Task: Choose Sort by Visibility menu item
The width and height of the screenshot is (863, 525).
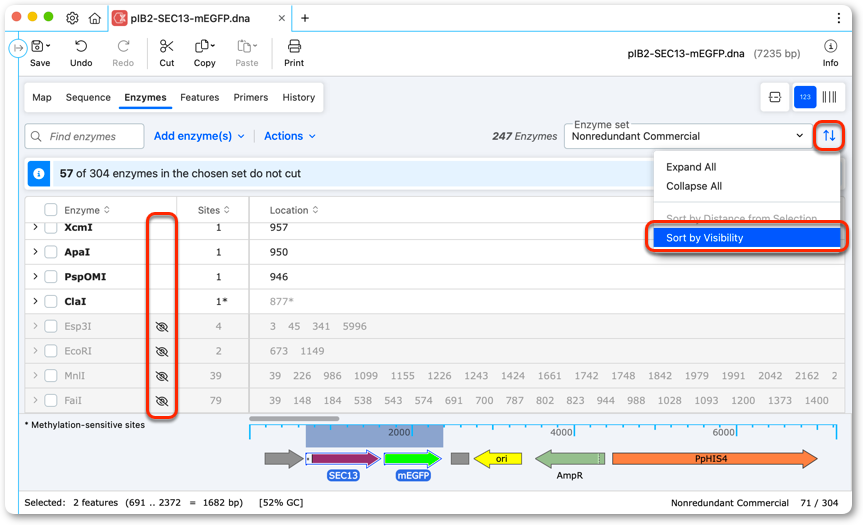Action: pos(747,238)
